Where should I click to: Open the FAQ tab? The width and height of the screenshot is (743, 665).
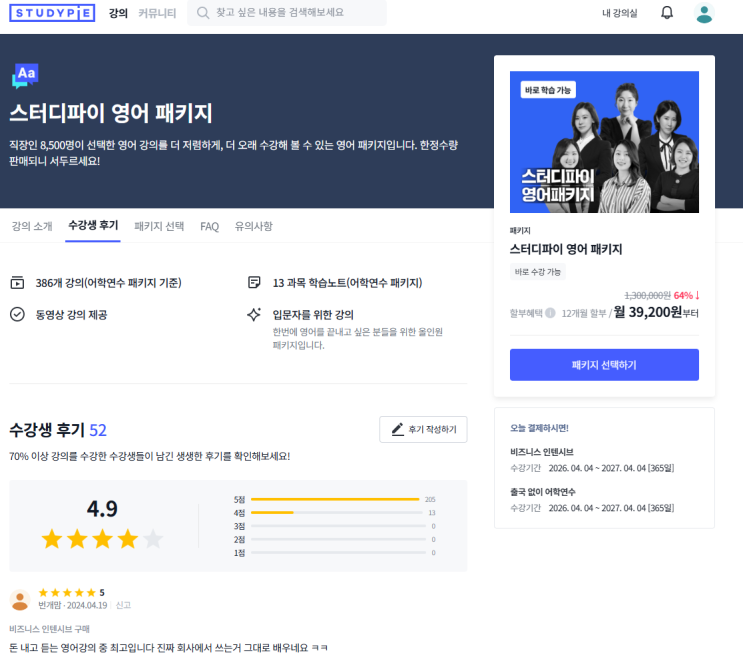tap(209, 227)
